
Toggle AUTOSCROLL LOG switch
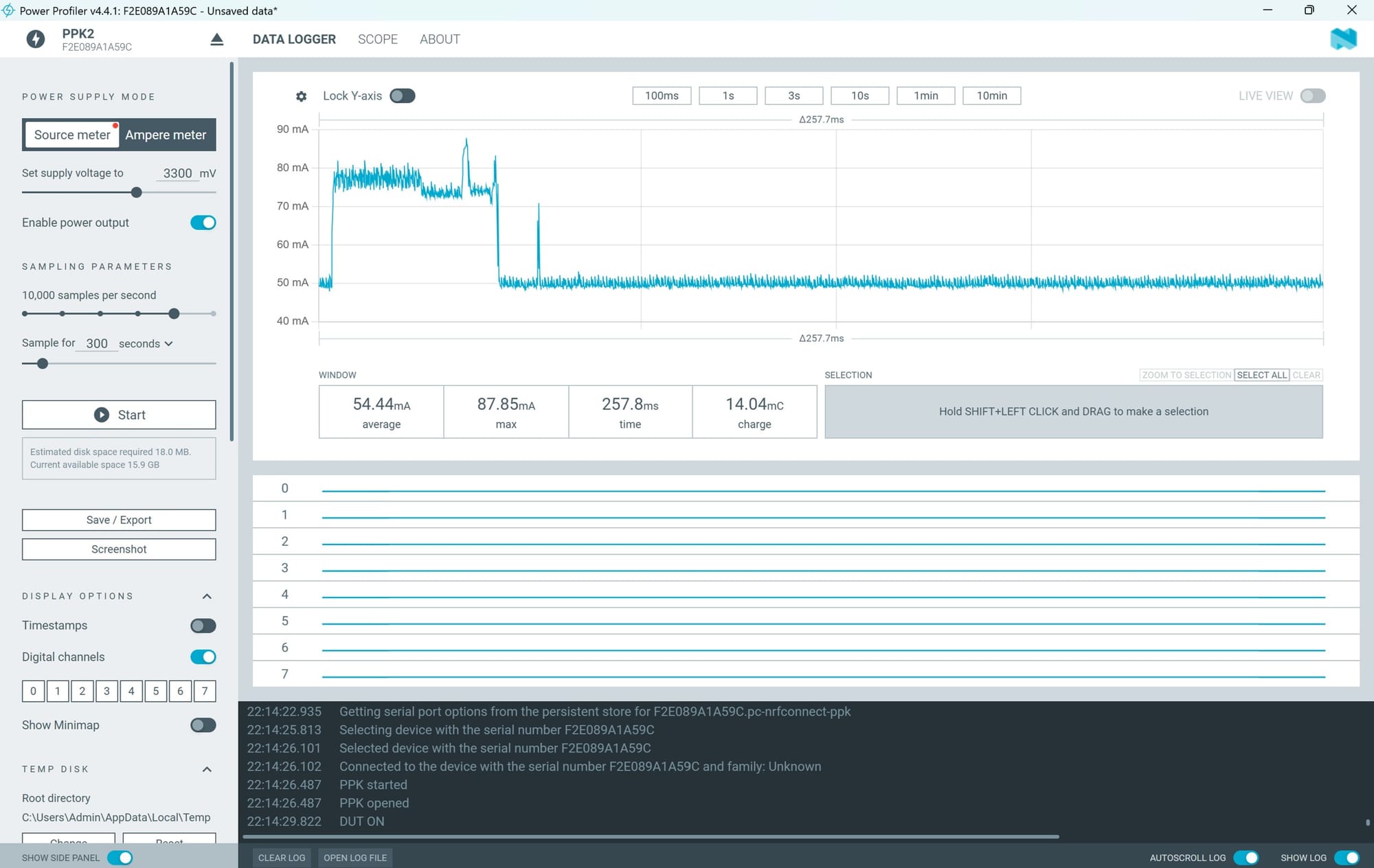point(1246,858)
